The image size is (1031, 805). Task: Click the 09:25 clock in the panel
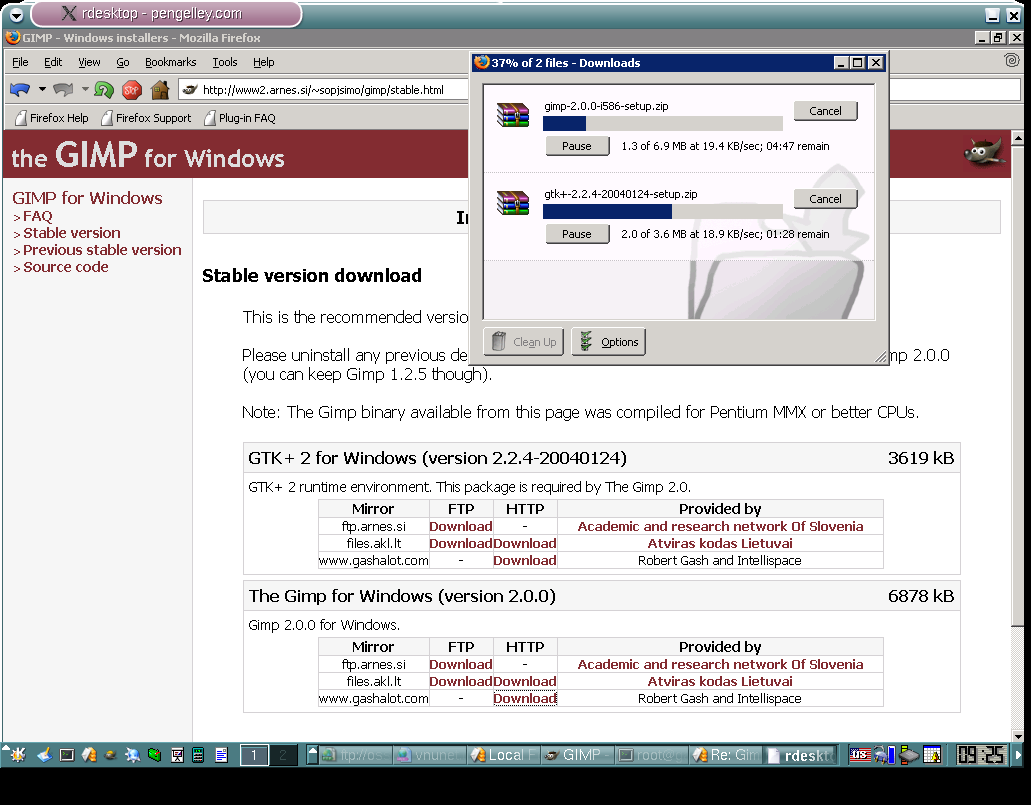click(x=981, y=755)
